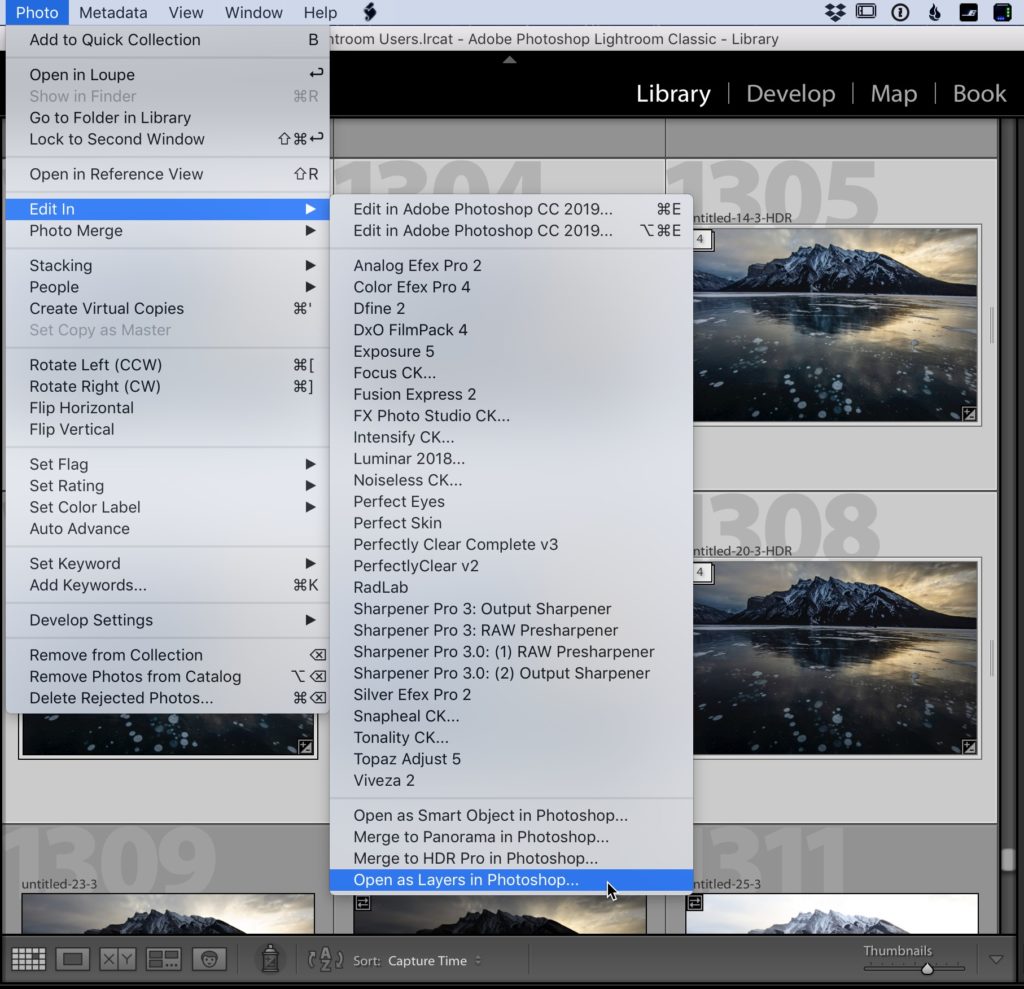Image resolution: width=1024 pixels, height=989 pixels.
Task: Select the untitled-14-3-HDR thumbnail
Action: [x=835, y=325]
